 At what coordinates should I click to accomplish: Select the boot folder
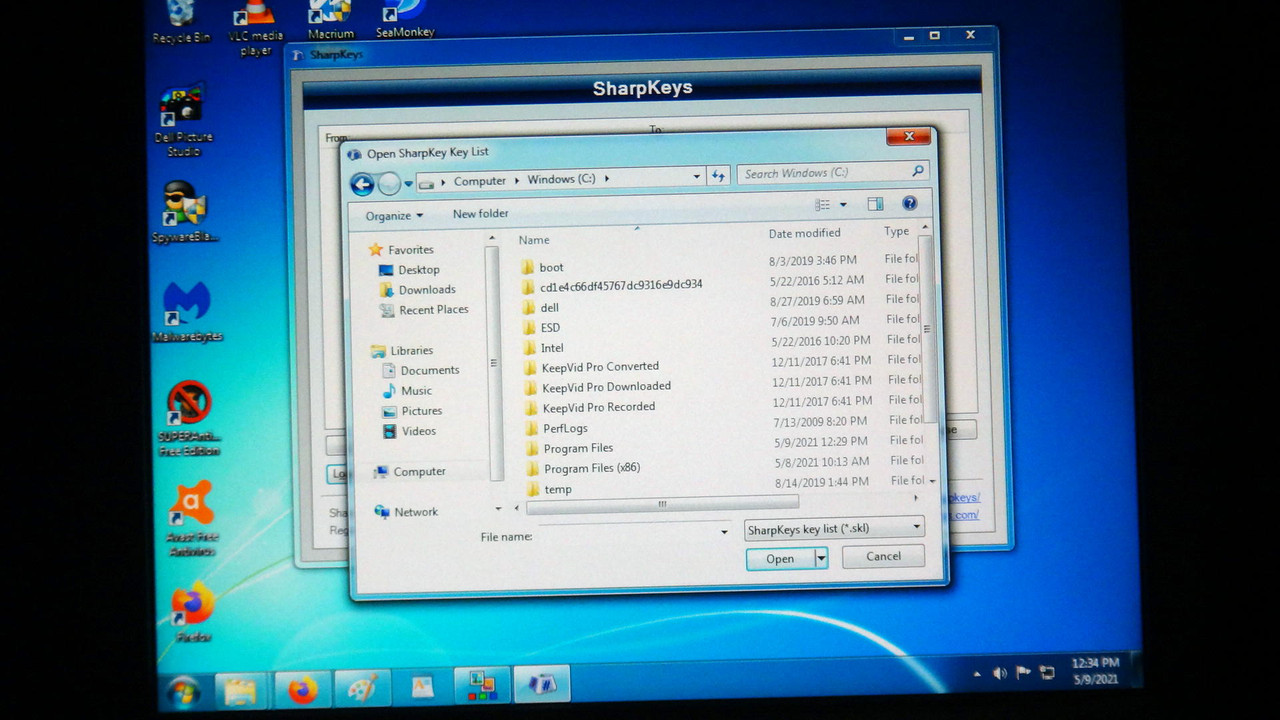click(542, 267)
